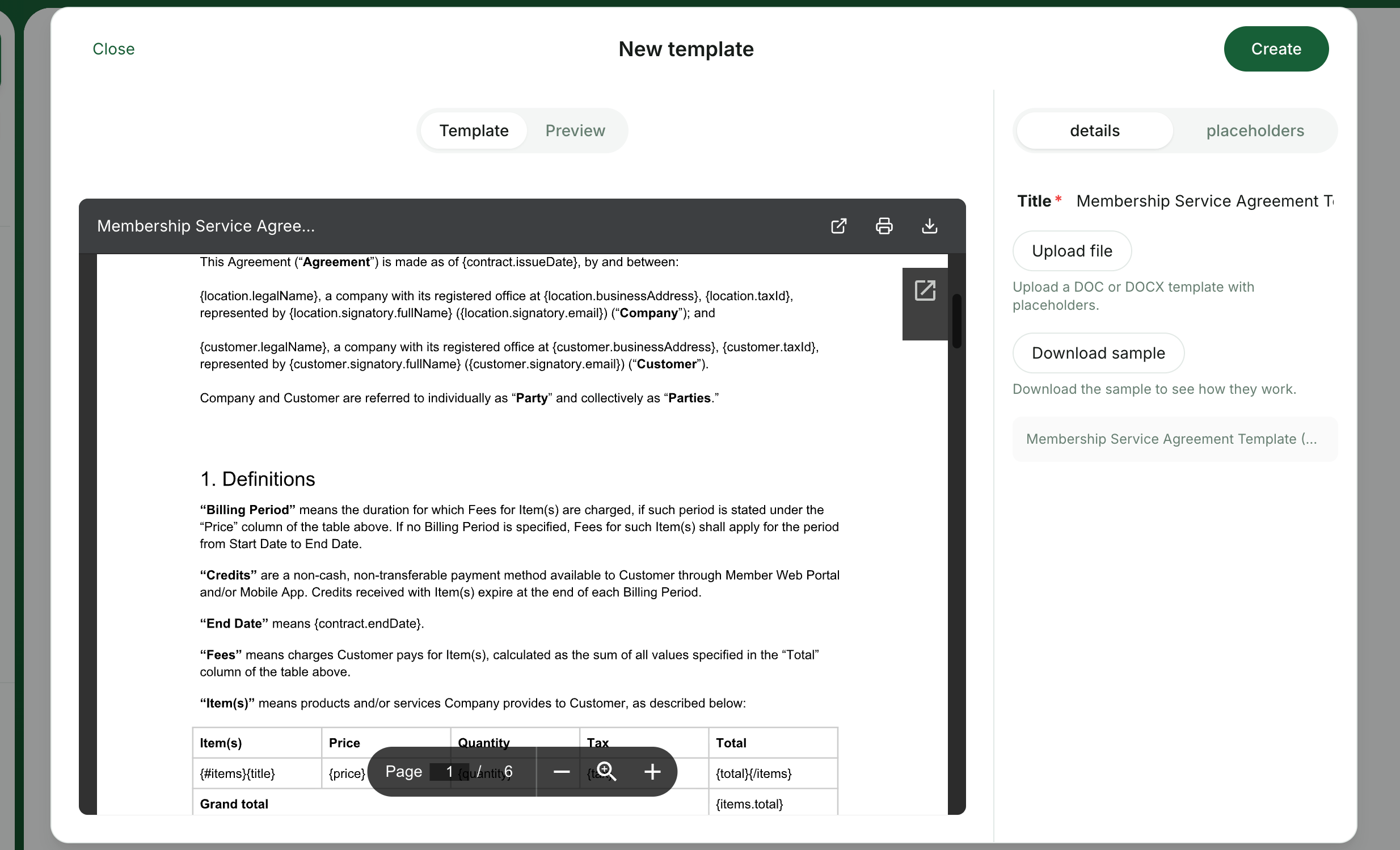Download the document using toolbar icon

(930, 226)
